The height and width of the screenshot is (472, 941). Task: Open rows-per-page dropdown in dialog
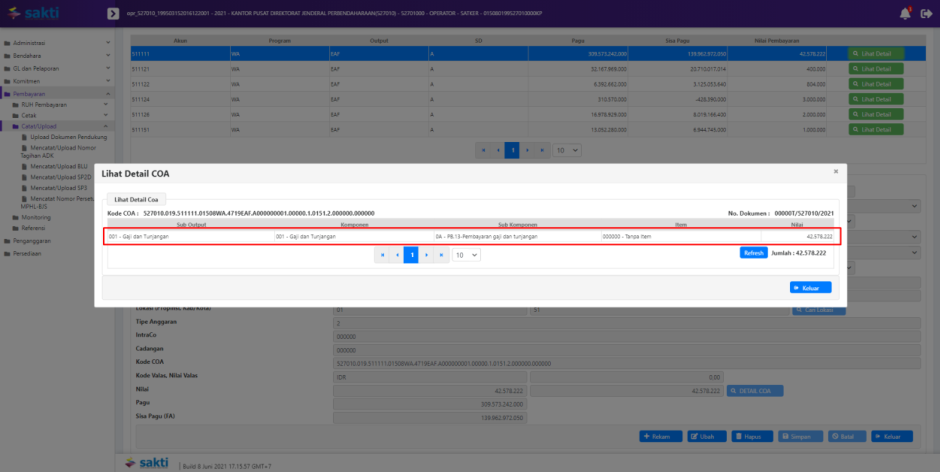pos(466,255)
